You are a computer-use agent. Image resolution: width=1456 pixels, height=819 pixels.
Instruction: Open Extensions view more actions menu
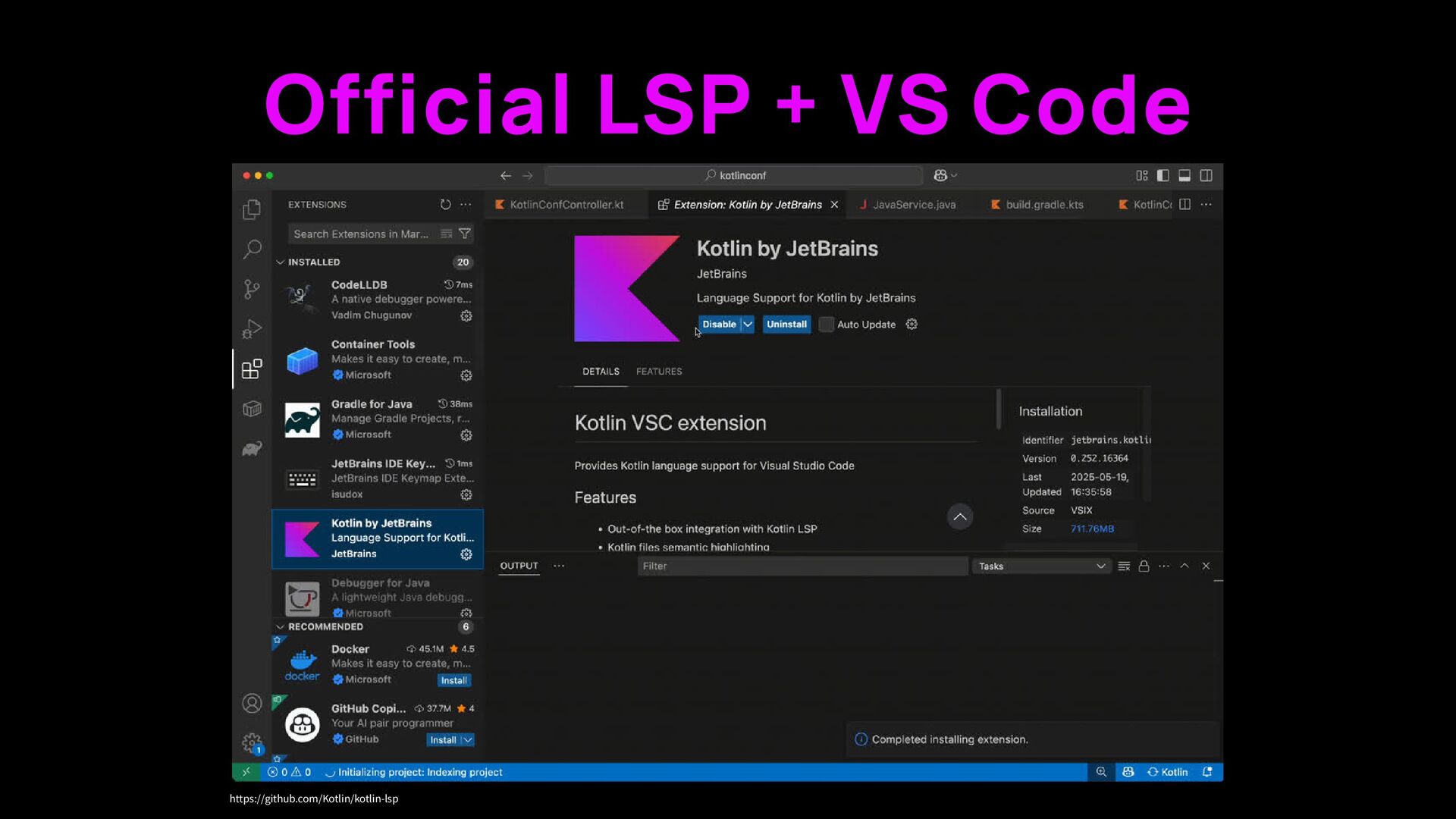[x=466, y=205]
